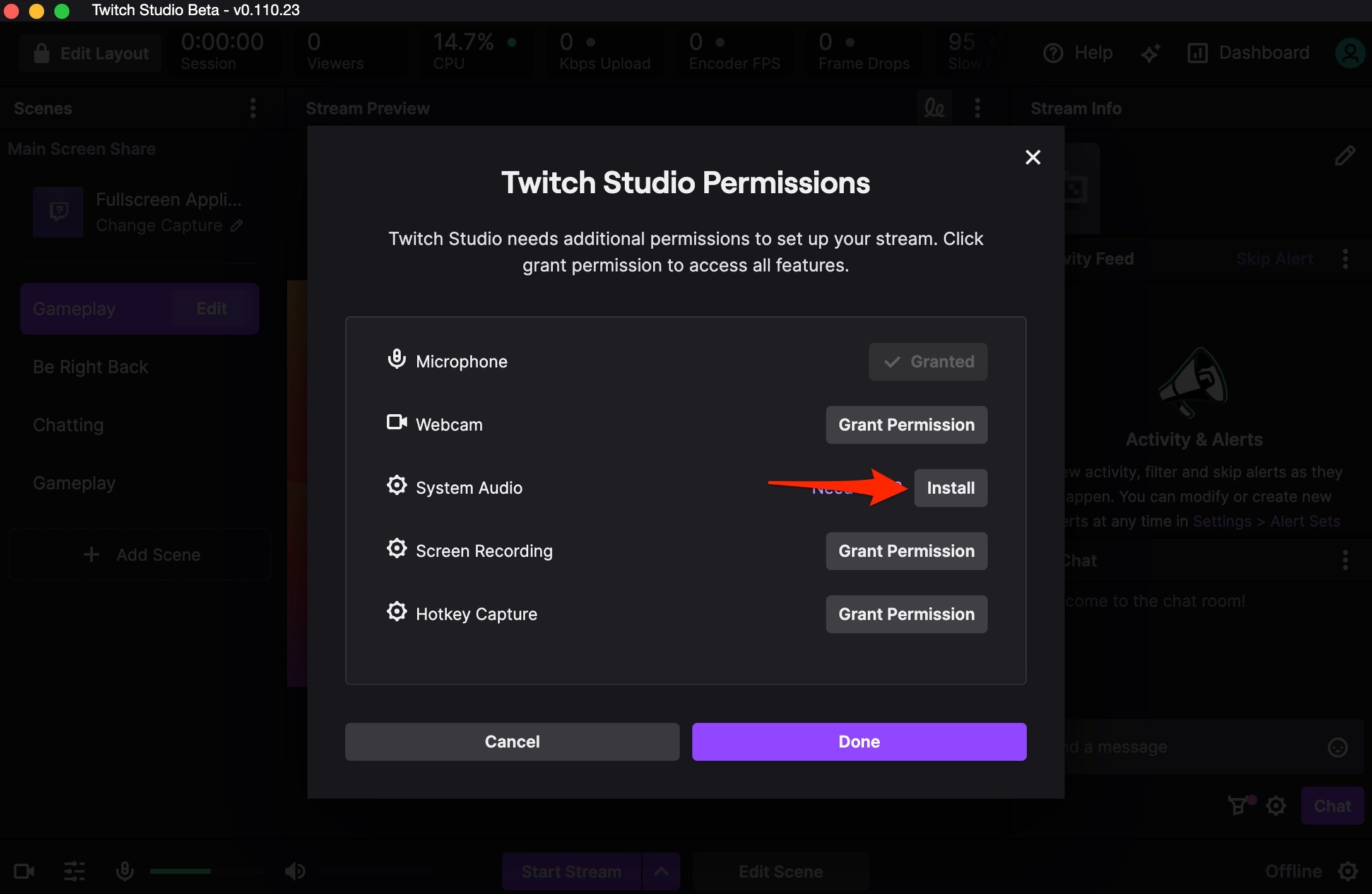Open the Chat panel three-dot menu
This screenshot has height=894, width=1372.
point(1345,560)
